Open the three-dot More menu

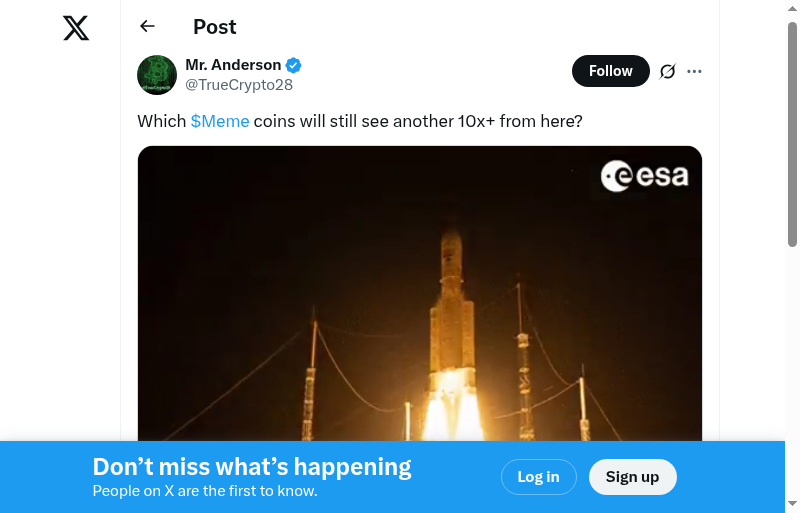tap(695, 71)
